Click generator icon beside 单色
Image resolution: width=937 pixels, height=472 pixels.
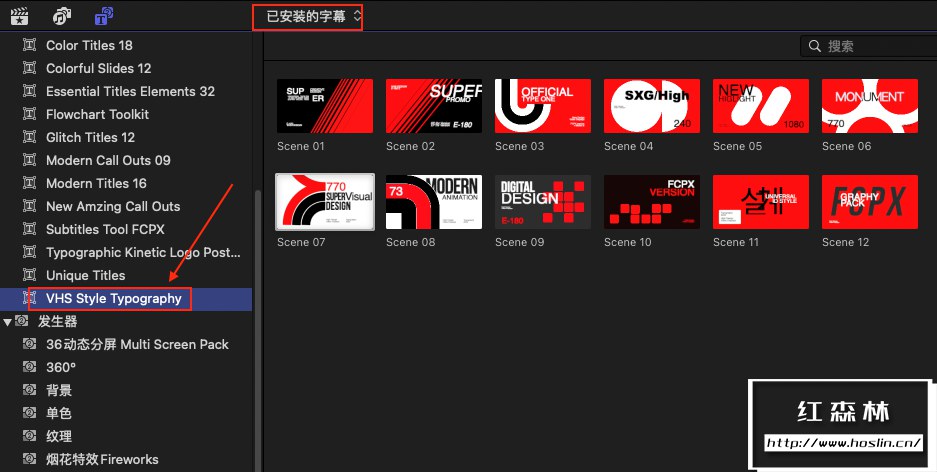(29, 413)
